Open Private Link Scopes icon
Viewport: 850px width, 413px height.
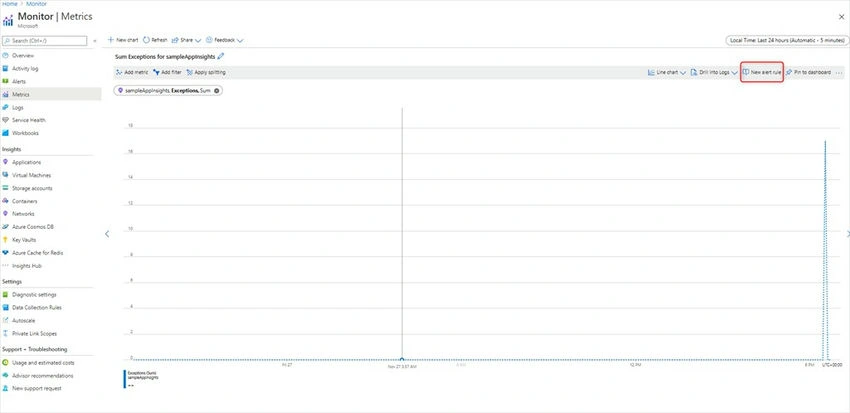(x=6, y=334)
